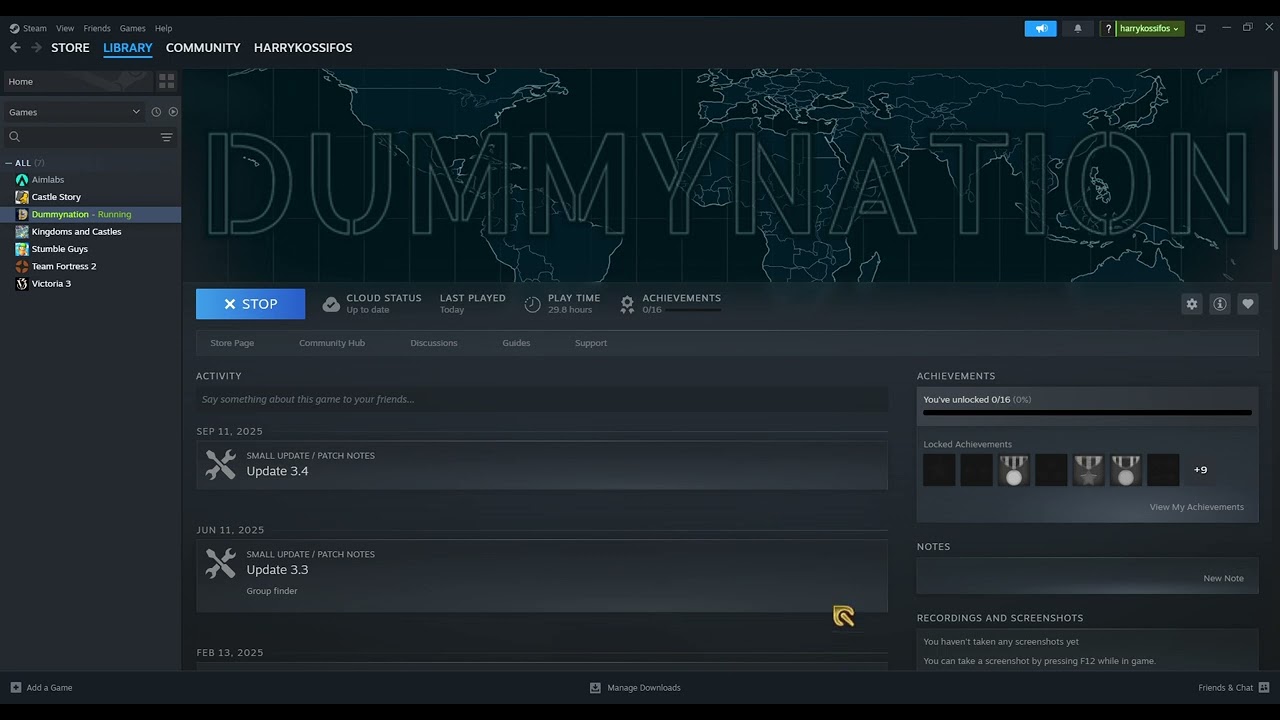1280x720 pixels.
Task: Click the Aimlabs game icon
Action: point(22,180)
